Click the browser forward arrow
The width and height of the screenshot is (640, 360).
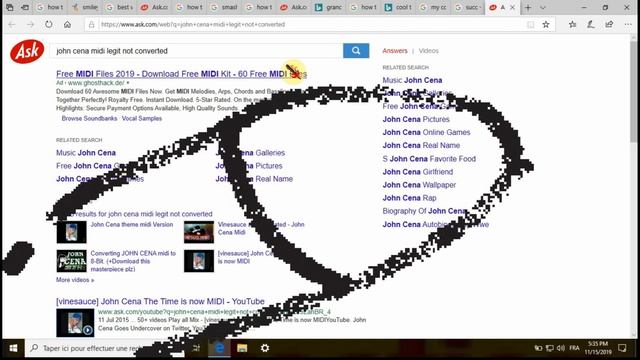31,24
